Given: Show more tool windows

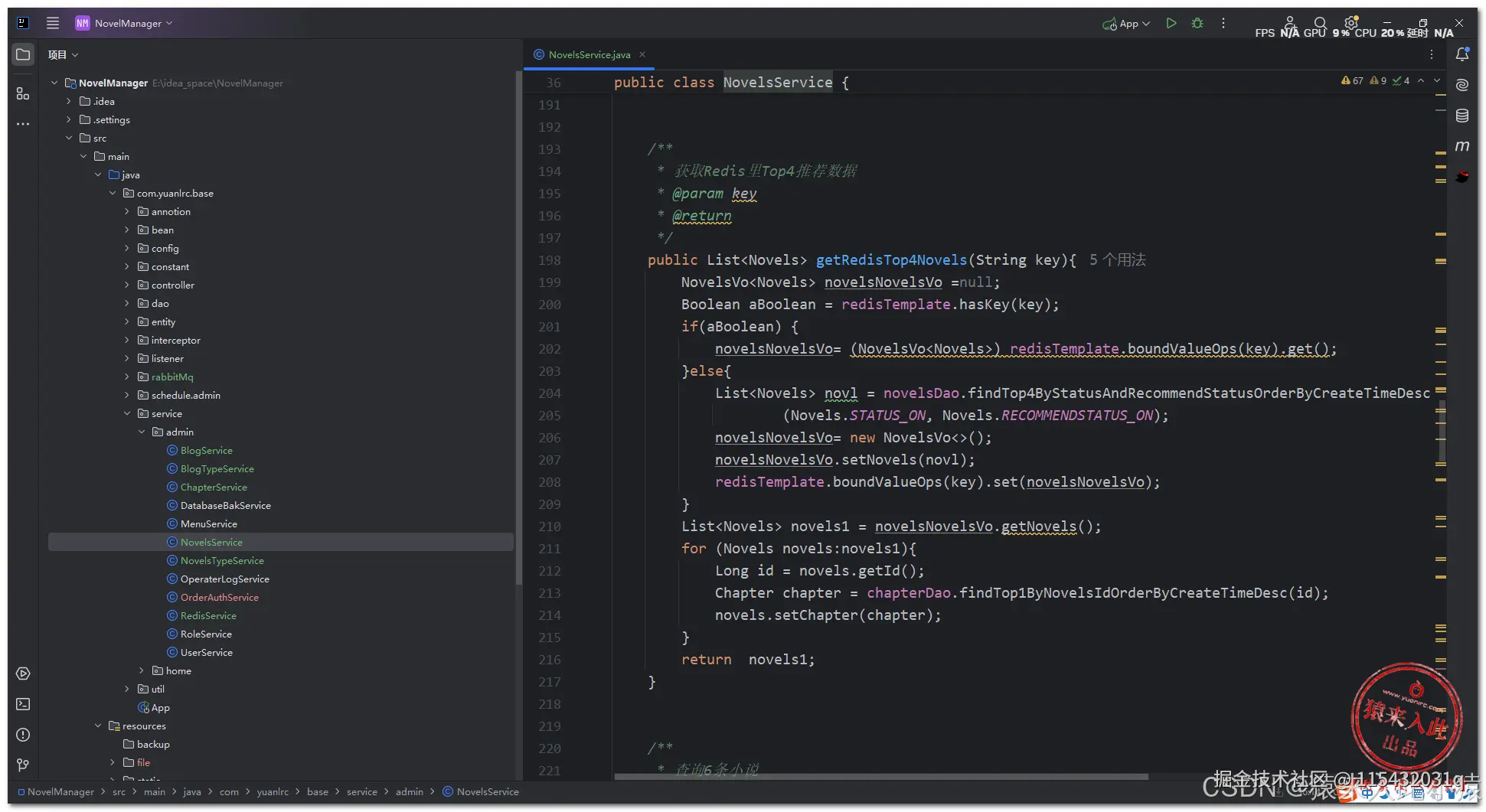Looking at the screenshot, I should pyautogui.click(x=23, y=123).
